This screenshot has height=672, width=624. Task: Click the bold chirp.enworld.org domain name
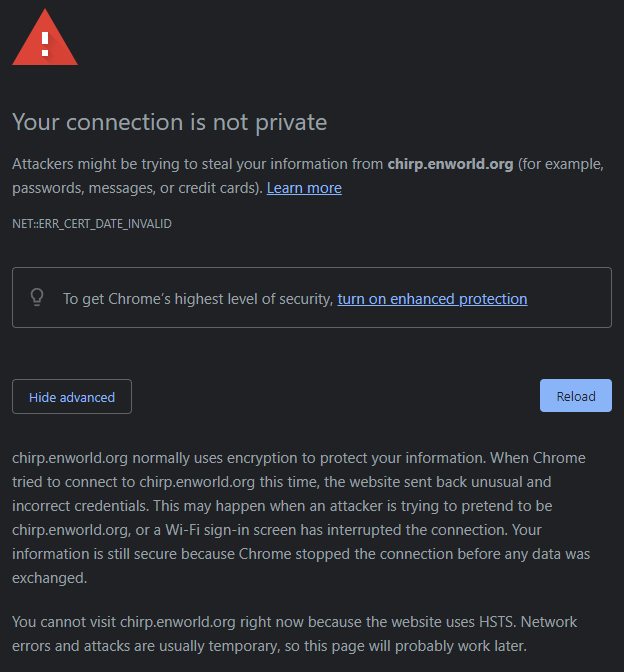pyautogui.click(x=450, y=164)
